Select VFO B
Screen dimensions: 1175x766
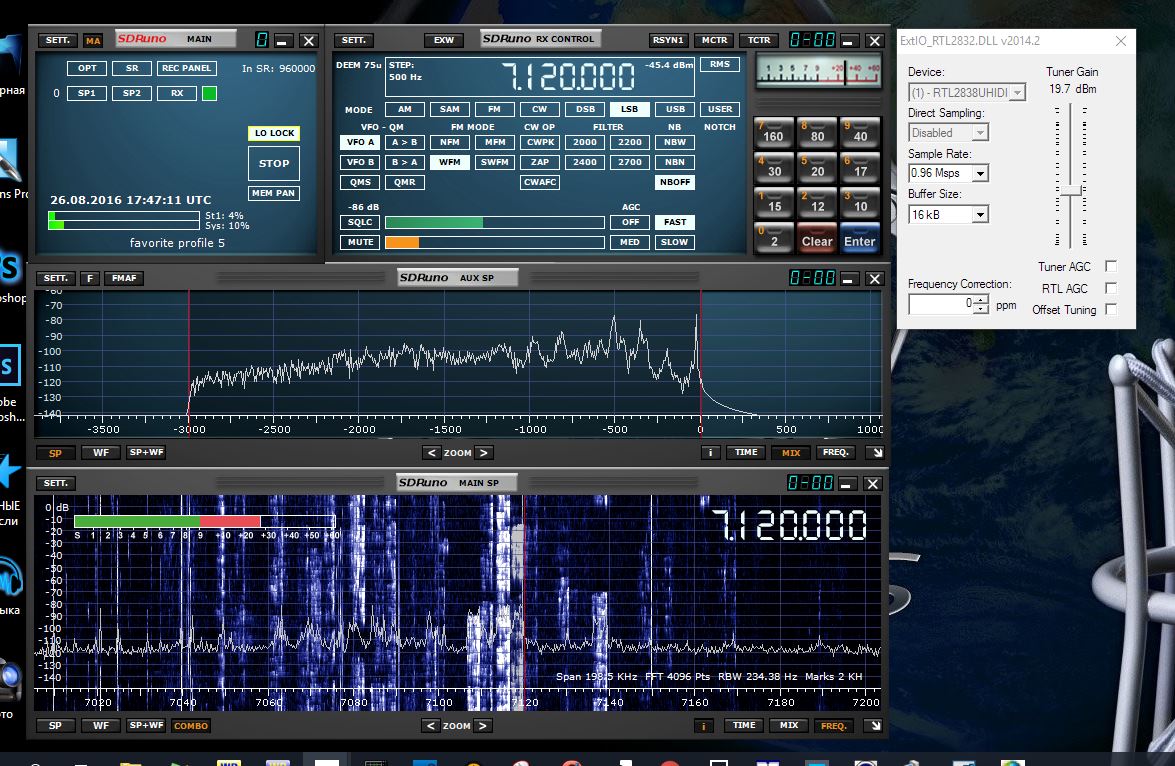tap(360, 162)
